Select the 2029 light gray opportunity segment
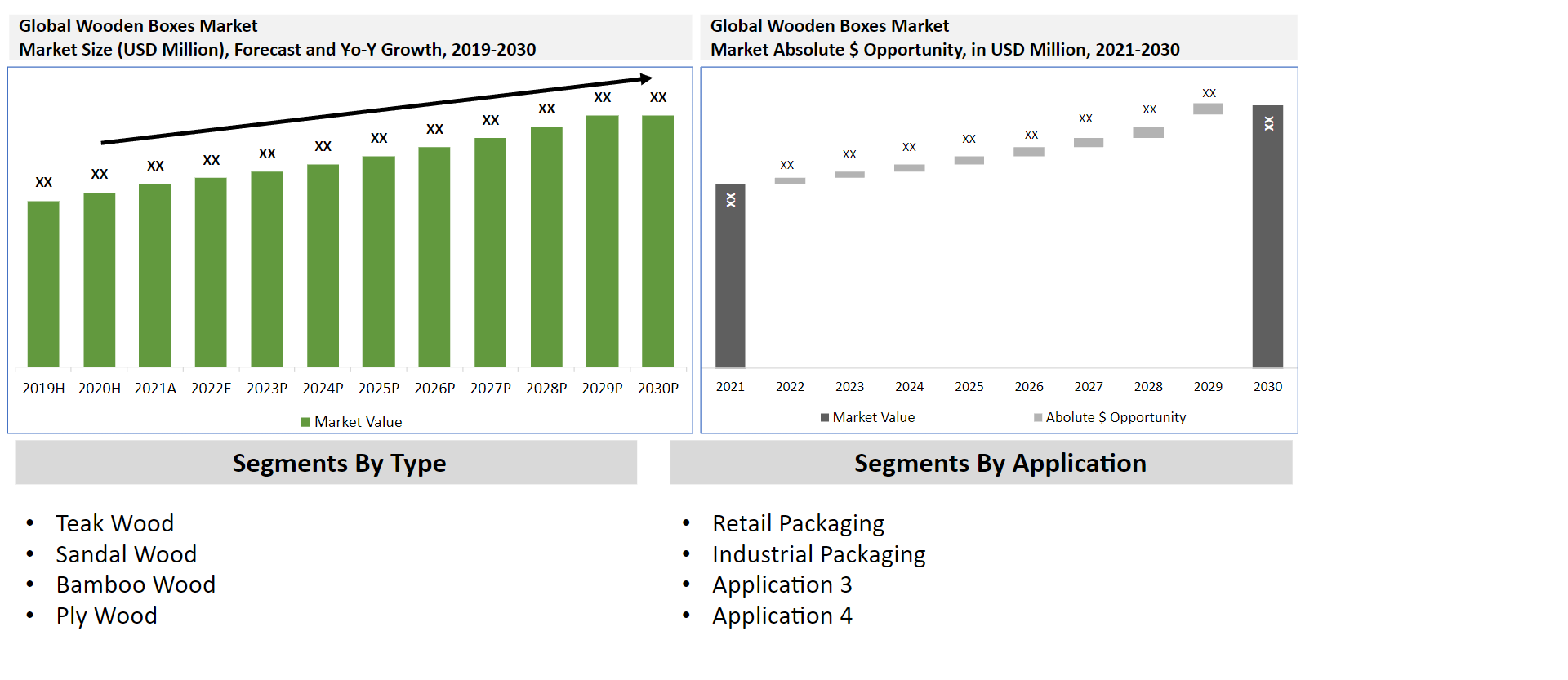This screenshot has height=680, width=1568. click(x=1208, y=109)
